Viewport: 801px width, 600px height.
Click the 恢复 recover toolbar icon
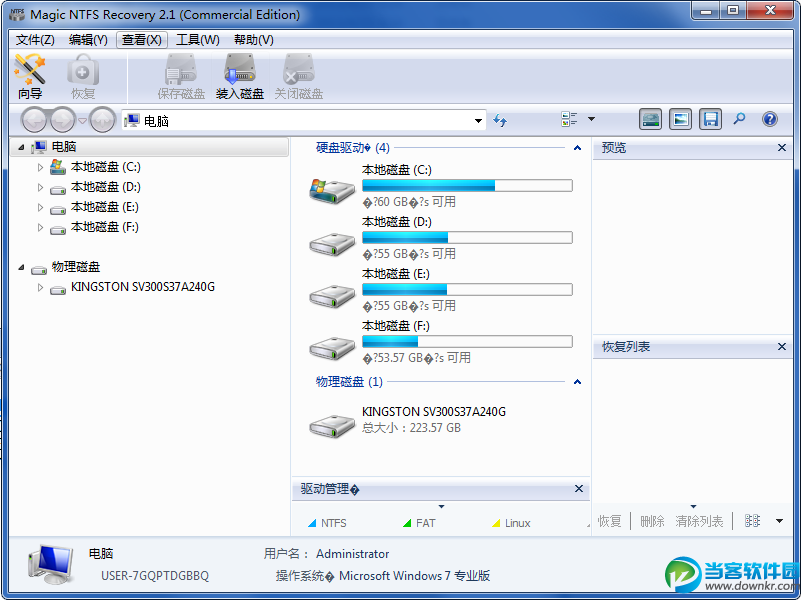coord(83,77)
